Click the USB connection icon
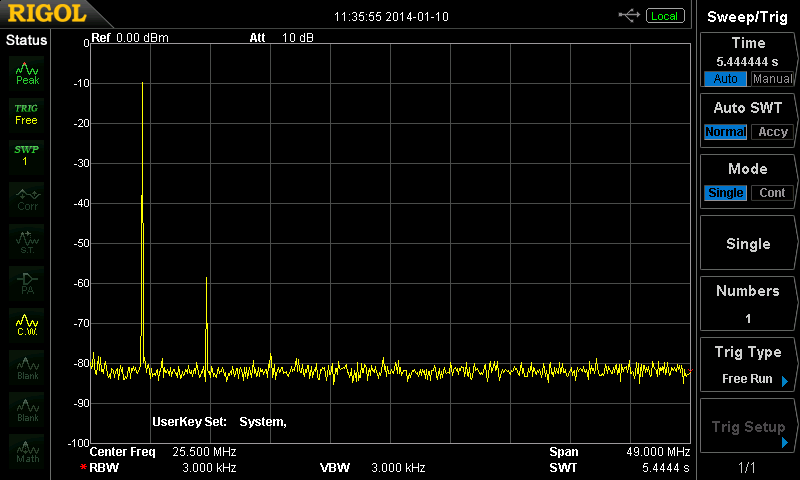Image resolution: width=800 pixels, height=480 pixels. 629,16
